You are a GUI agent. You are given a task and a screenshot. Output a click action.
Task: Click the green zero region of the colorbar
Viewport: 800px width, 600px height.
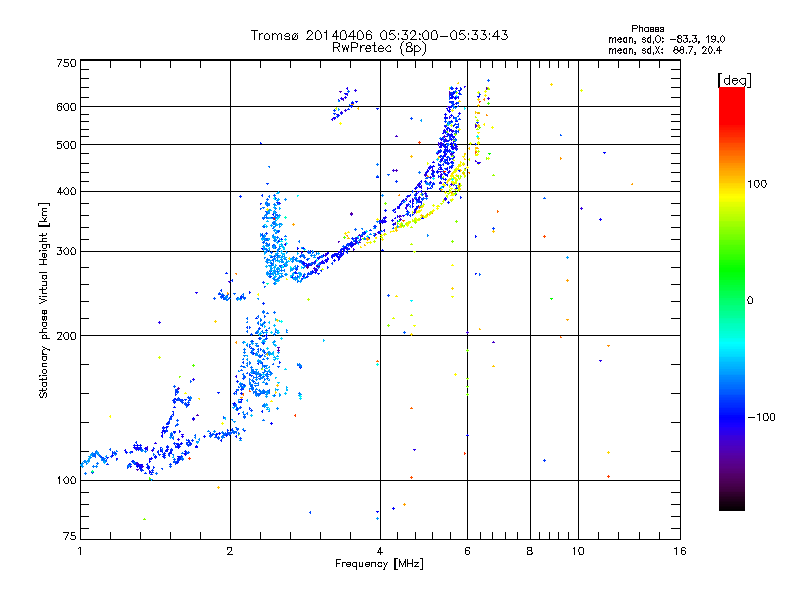tap(732, 300)
